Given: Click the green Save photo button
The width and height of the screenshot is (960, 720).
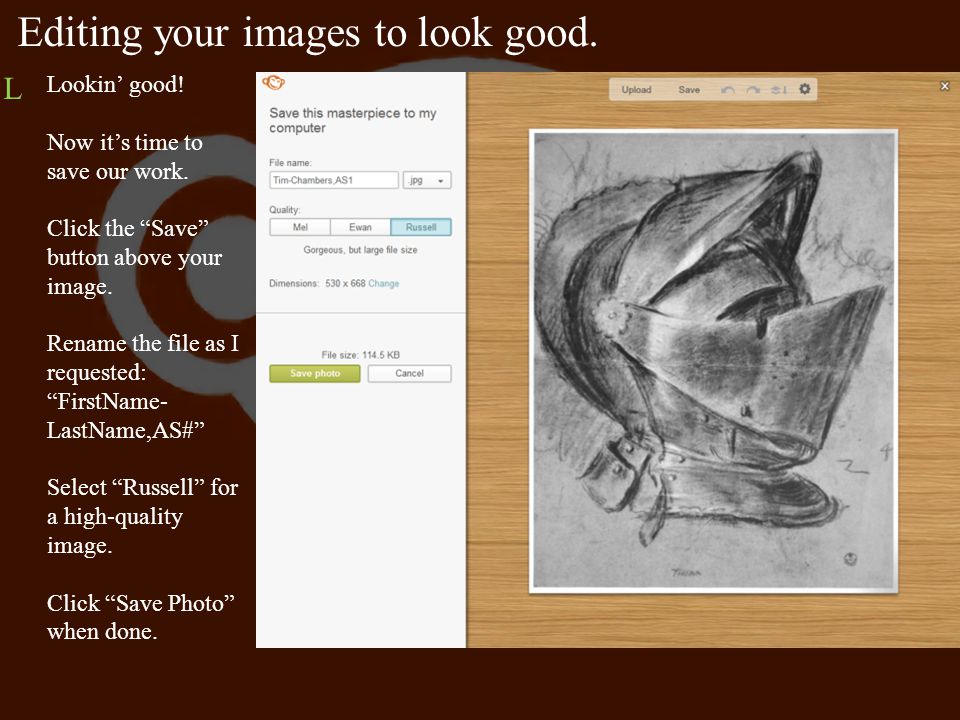Looking at the screenshot, I should click(x=315, y=373).
